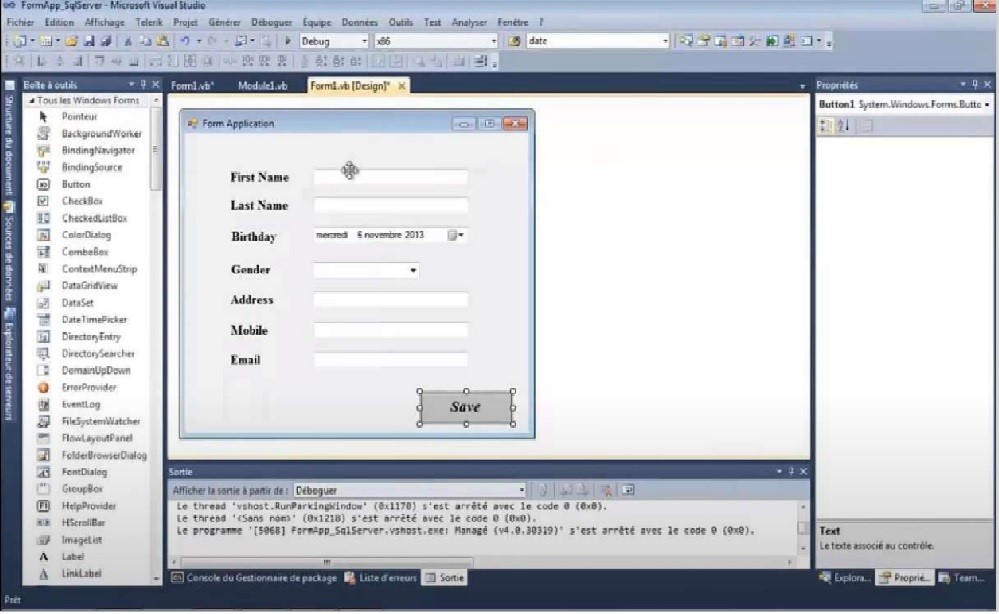Image resolution: width=999 pixels, height=614 pixels.
Task: Click the Open File folder icon
Action: [x=72, y=41]
